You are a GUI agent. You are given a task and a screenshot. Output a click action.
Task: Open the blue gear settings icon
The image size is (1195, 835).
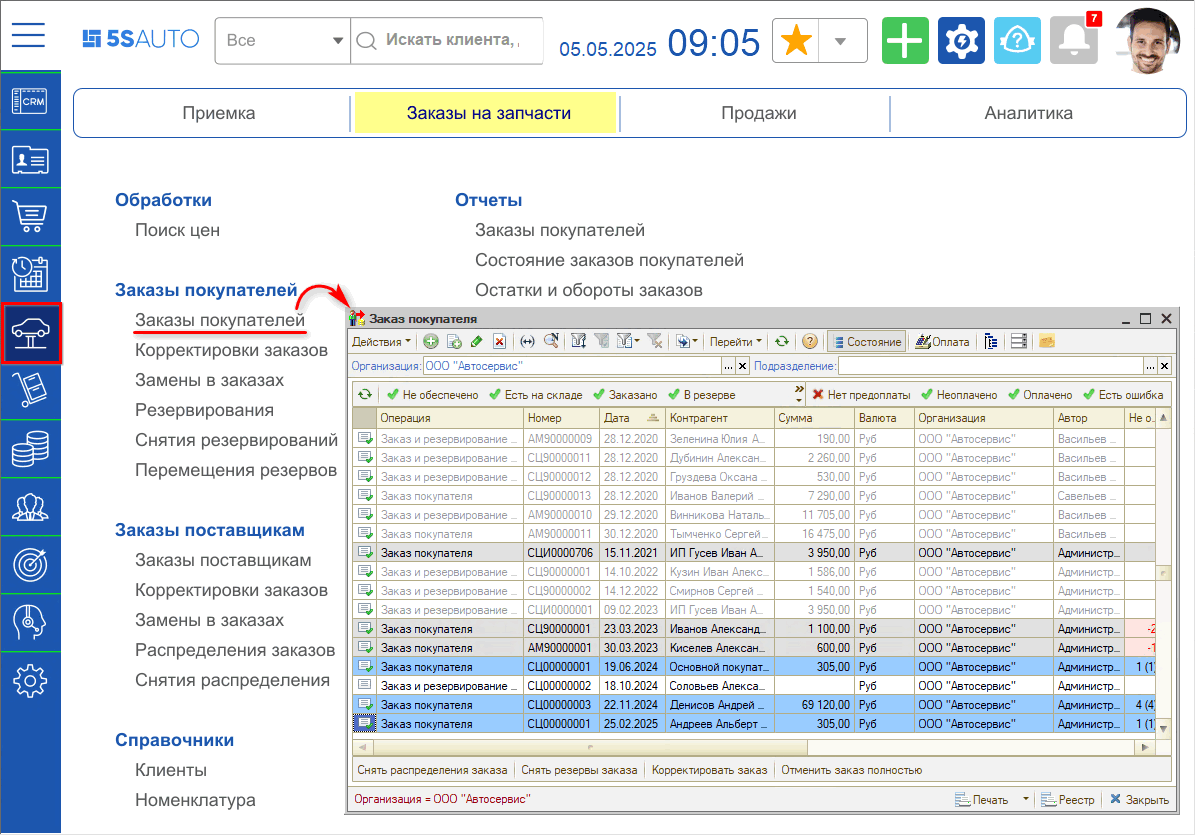tap(961, 41)
